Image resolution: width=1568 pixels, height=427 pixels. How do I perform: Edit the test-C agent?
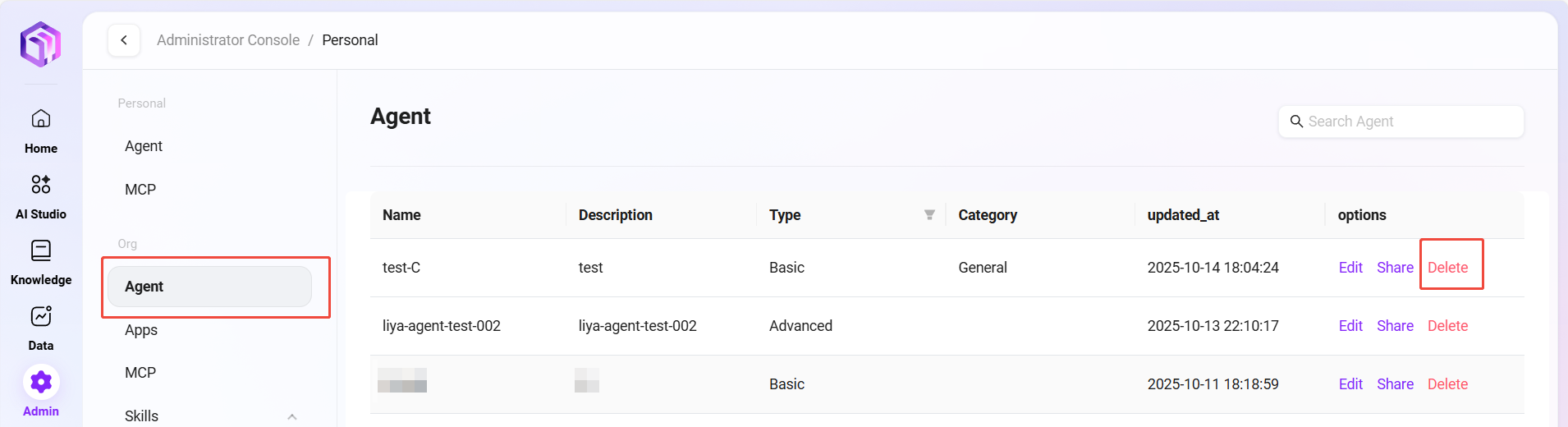(x=1350, y=268)
